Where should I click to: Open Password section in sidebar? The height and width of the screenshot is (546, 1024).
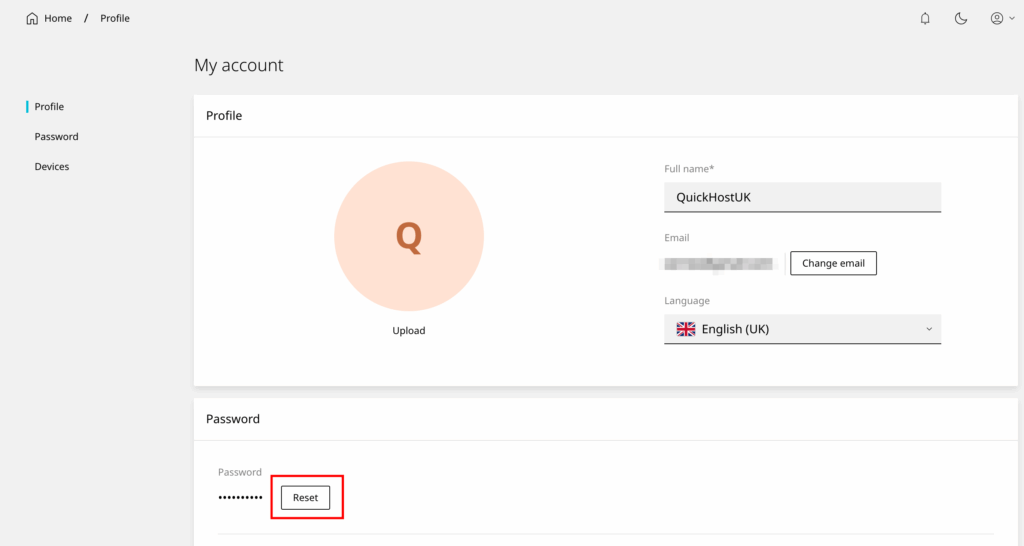pyautogui.click(x=56, y=136)
